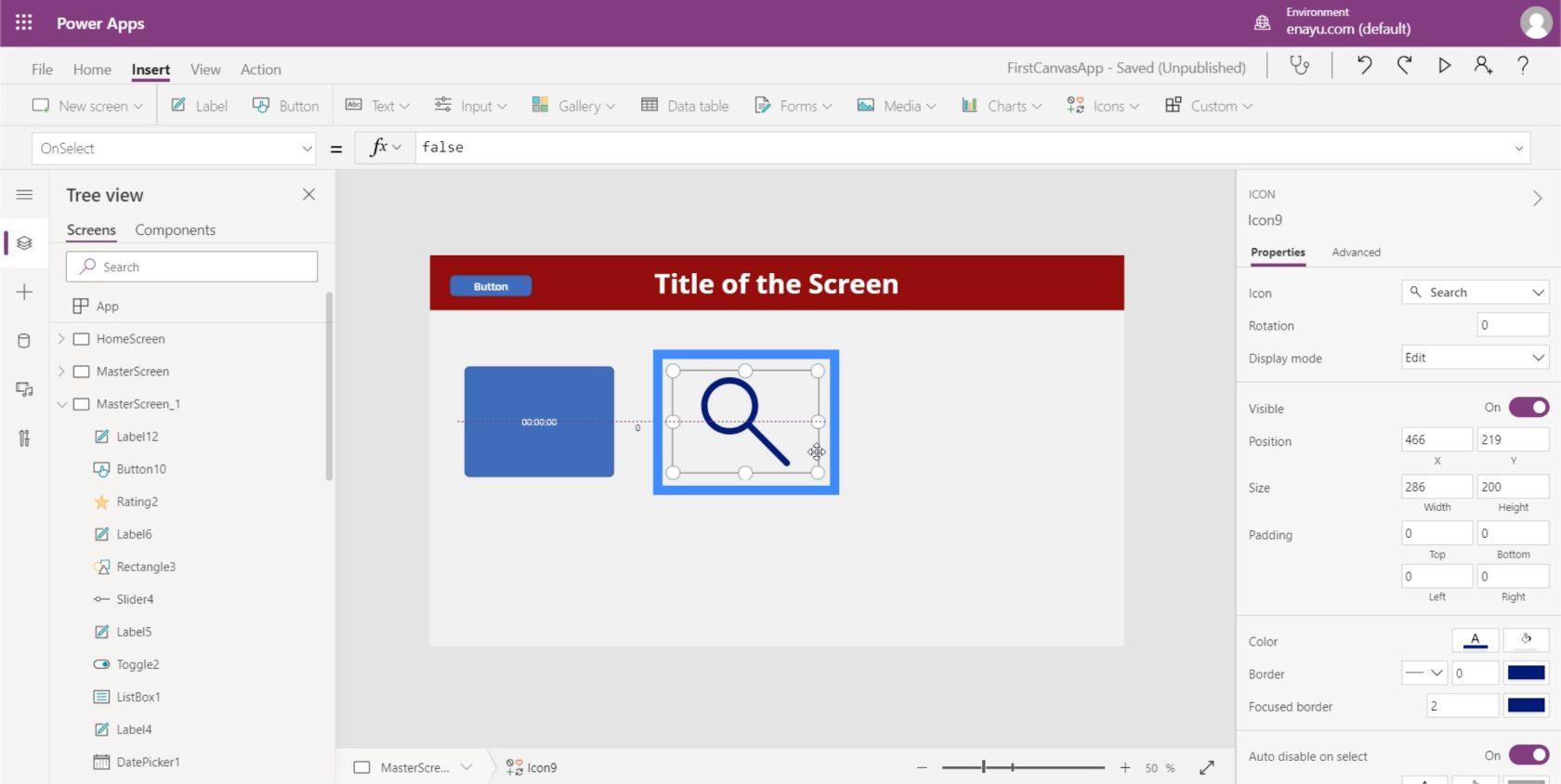Click the font color A icon

[x=1475, y=640]
